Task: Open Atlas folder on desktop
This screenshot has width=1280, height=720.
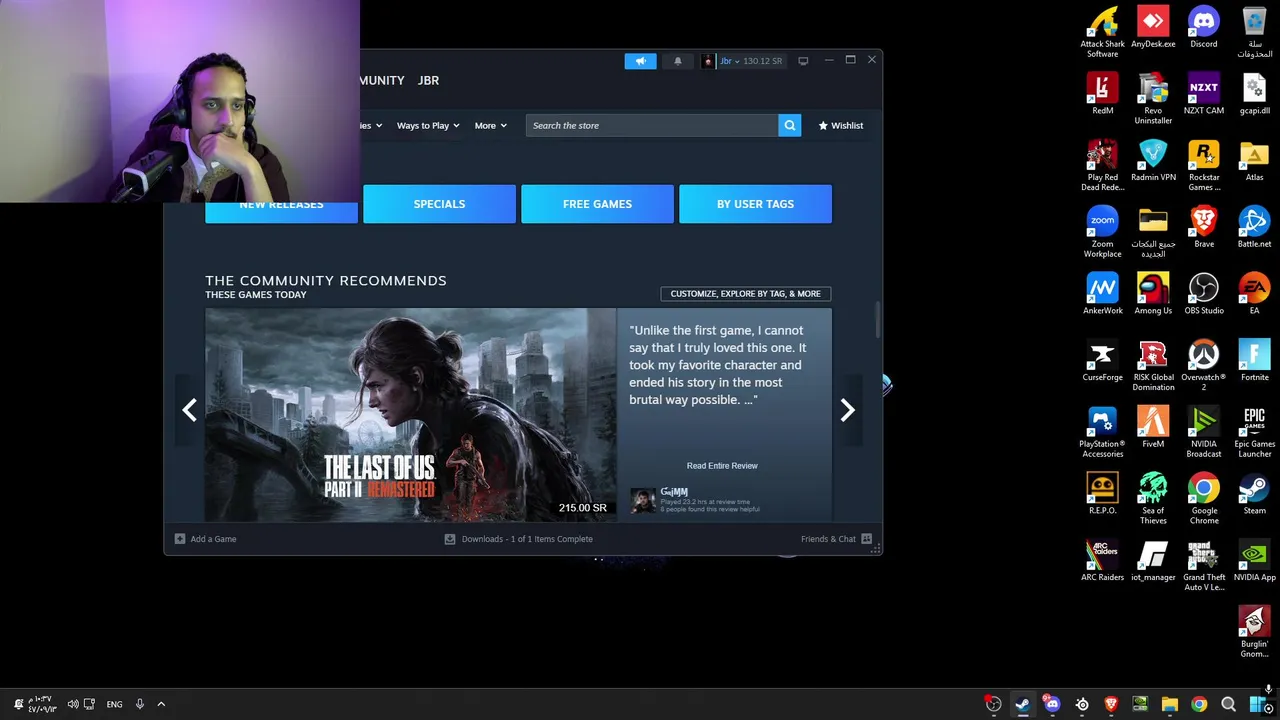Action: tap(1254, 161)
